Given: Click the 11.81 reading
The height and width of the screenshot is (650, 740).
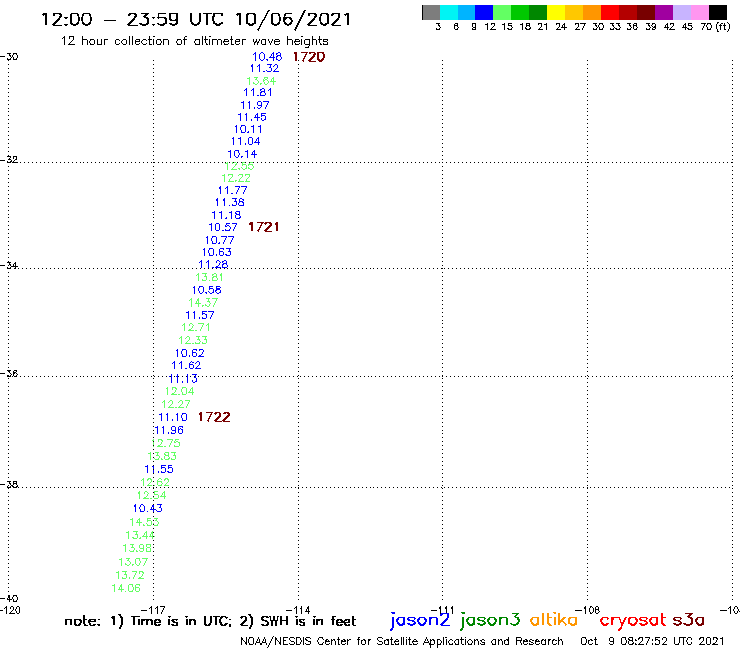Looking at the screenshot, I should pos(258,93).
